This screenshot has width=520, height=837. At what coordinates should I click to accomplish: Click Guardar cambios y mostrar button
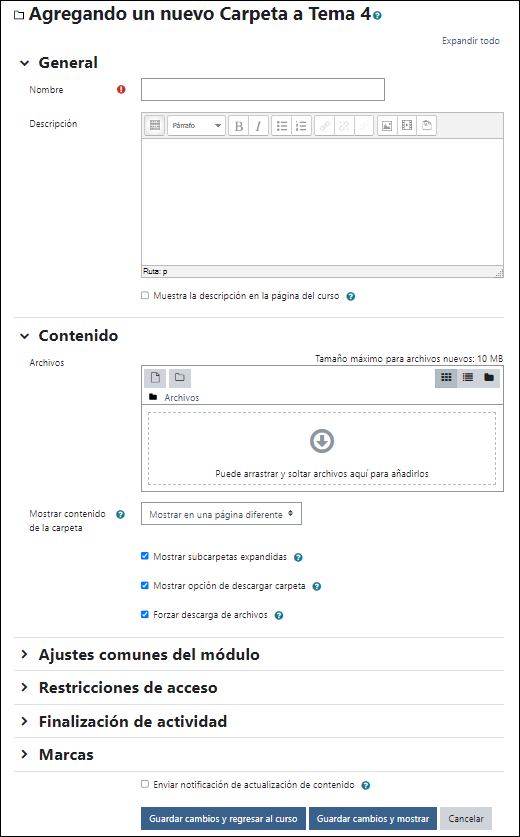(373, 818)
